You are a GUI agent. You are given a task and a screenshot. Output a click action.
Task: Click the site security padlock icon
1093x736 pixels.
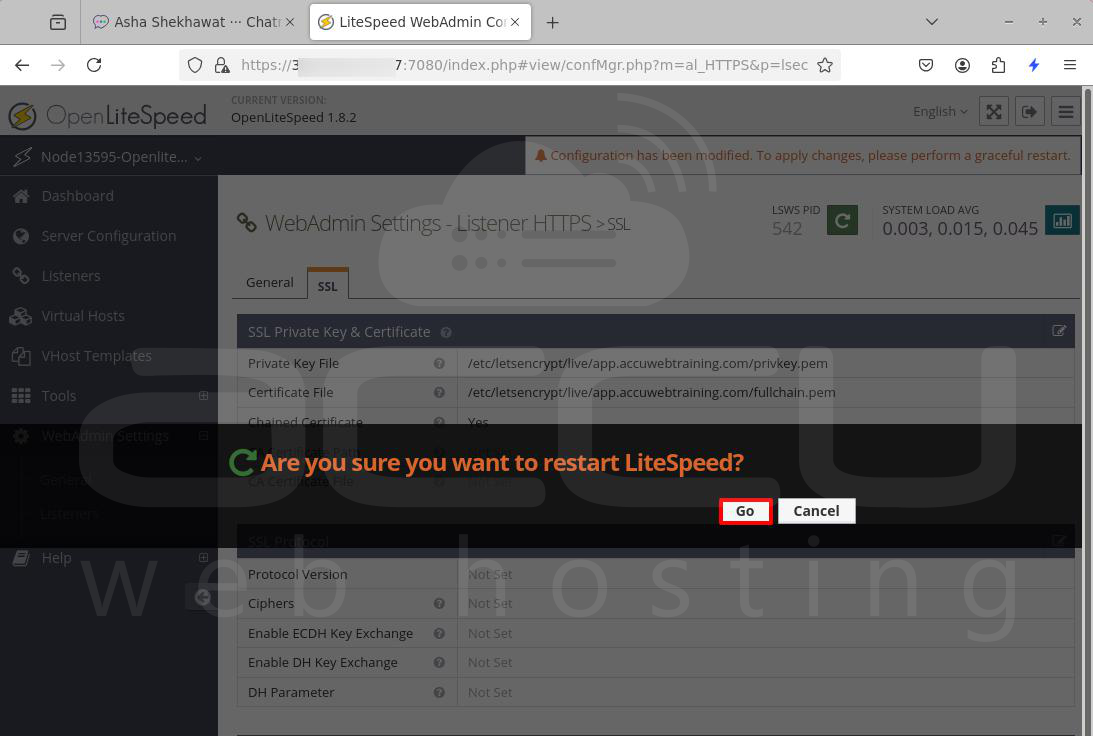[222, 65]
